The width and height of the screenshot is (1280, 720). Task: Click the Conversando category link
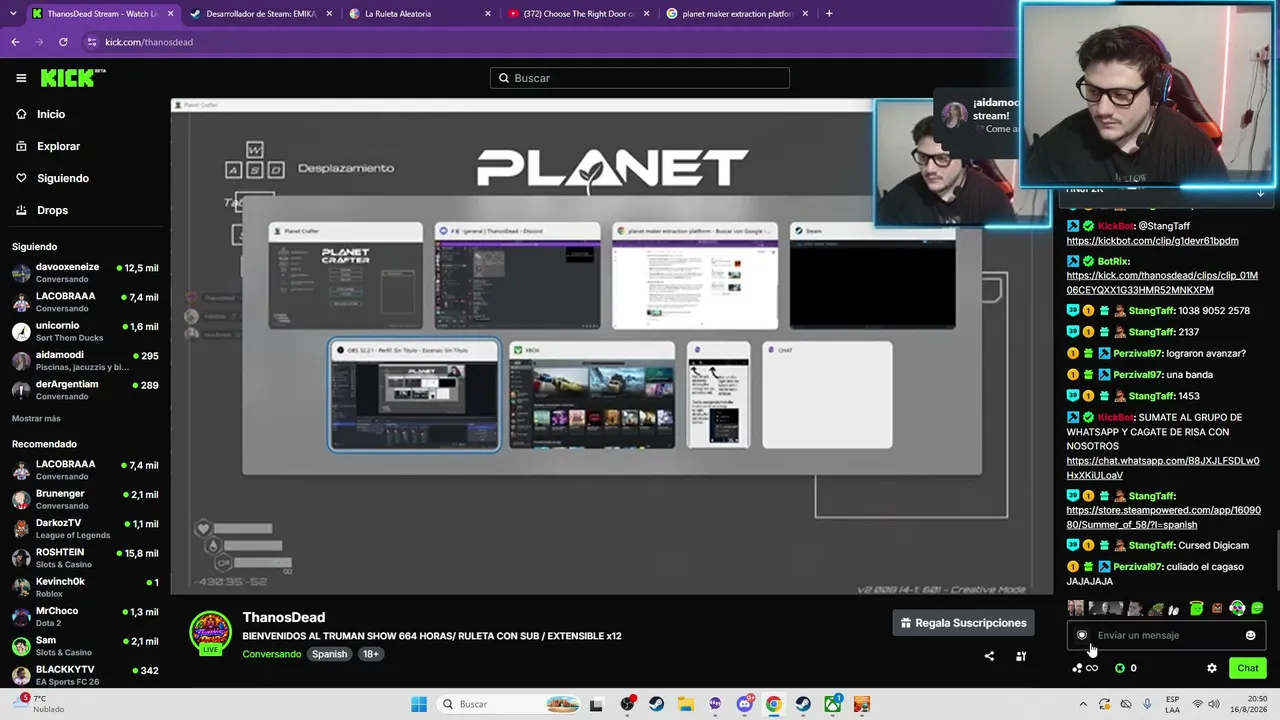271,654
